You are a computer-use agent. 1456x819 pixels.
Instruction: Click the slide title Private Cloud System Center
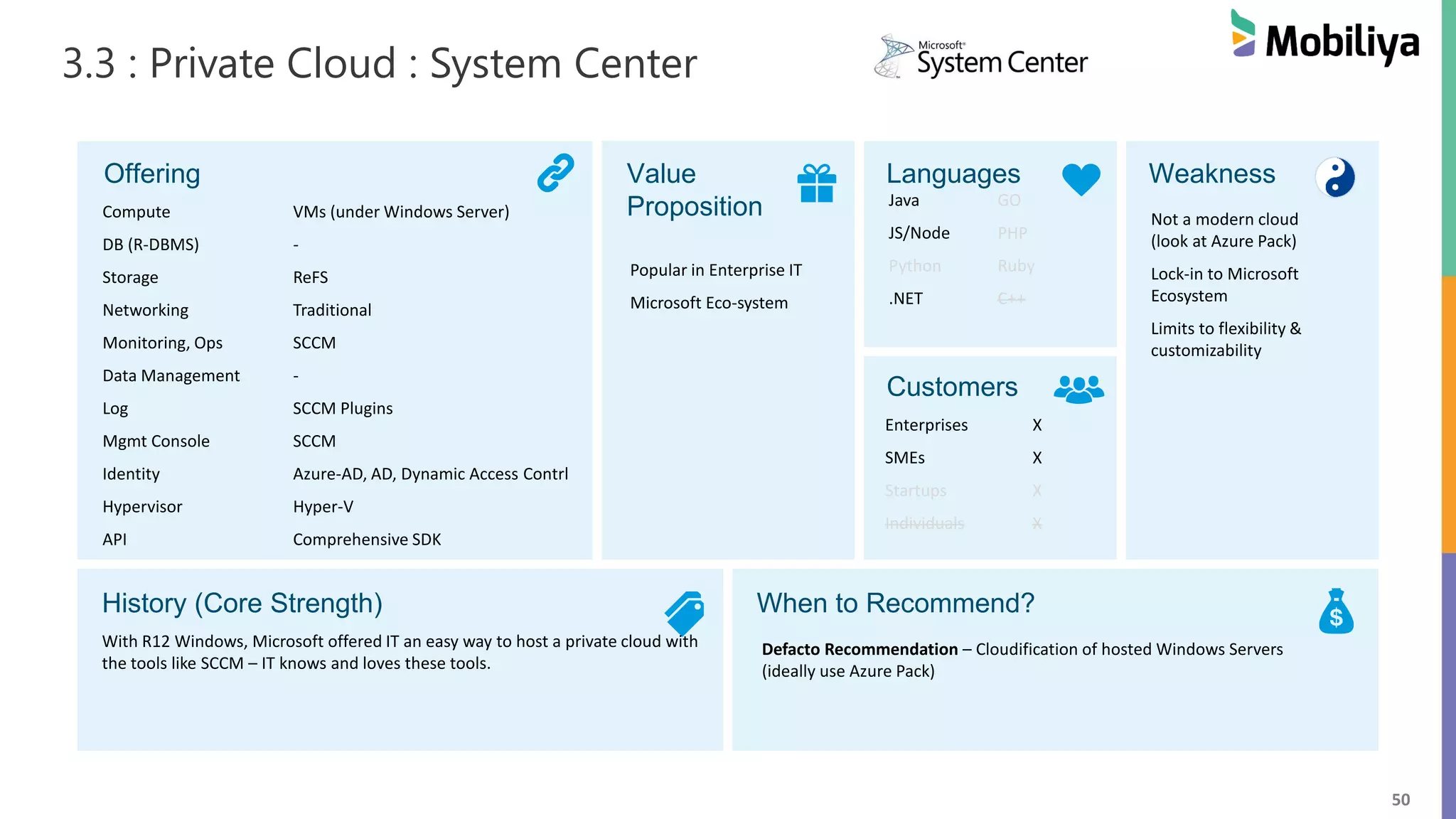pyautogui.click(x=380, y=63)
